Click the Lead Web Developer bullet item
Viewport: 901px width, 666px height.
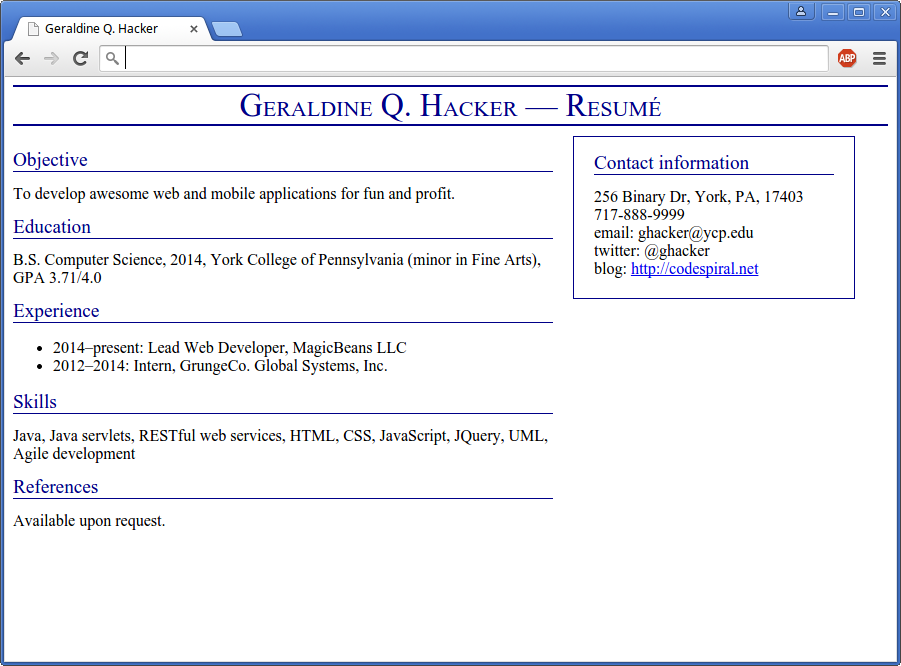[230, 348]
